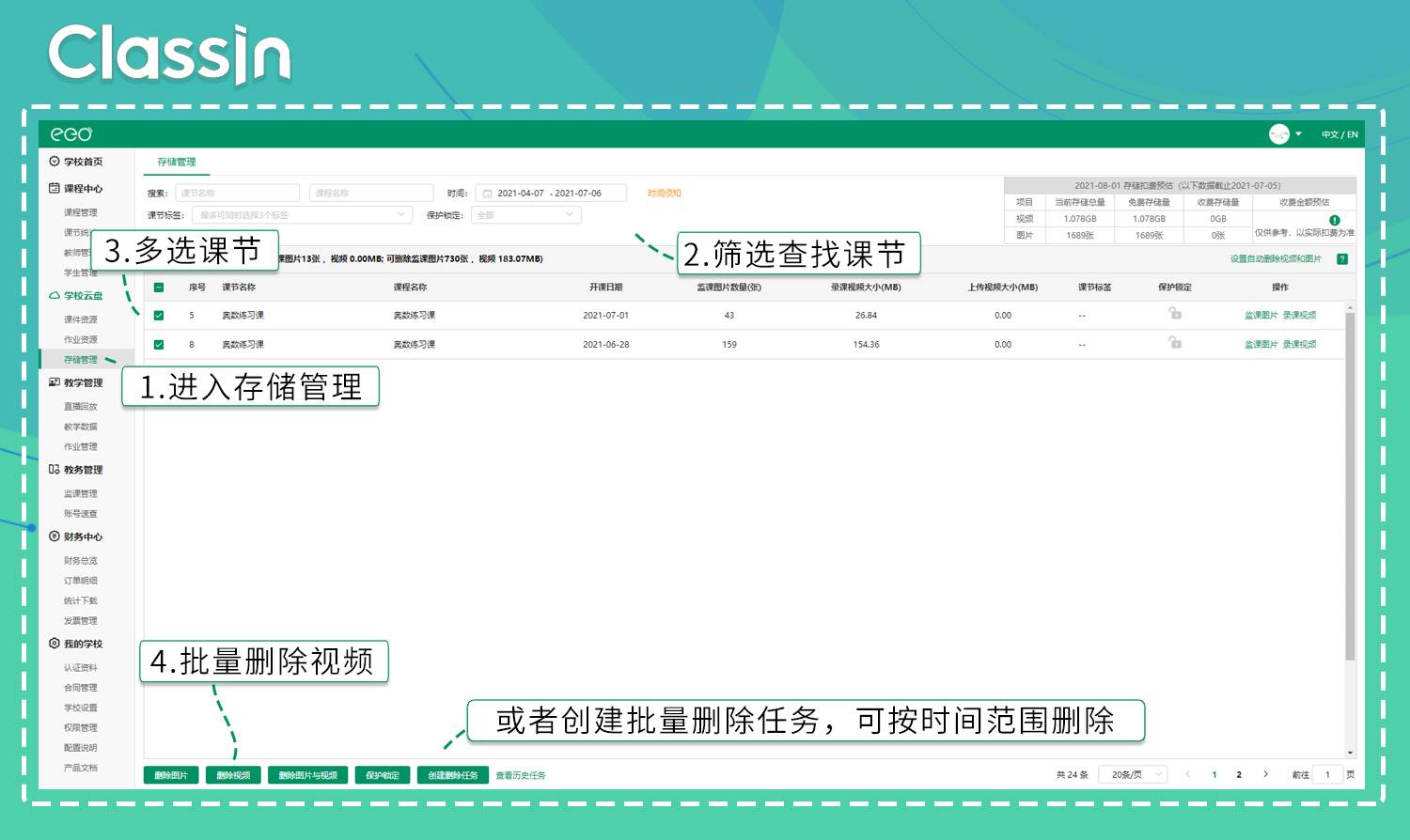Focus the 课程名称 search field
The height and width of the screenshot is (840, 1410).
[371, 193]
